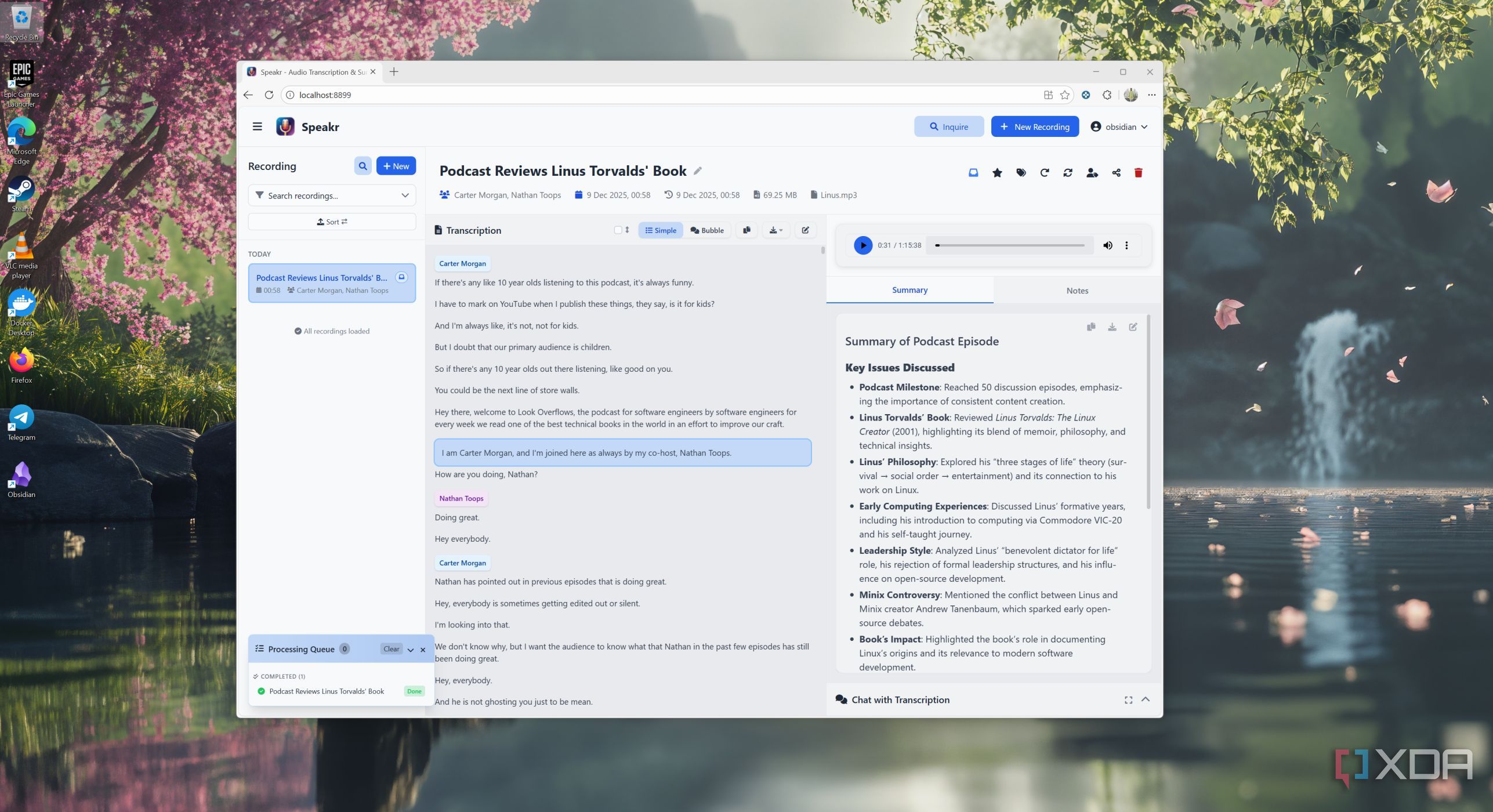Open Docker Desktop shortcut
This screenshot has height=812, width=1493.
[x=21, y=313]
